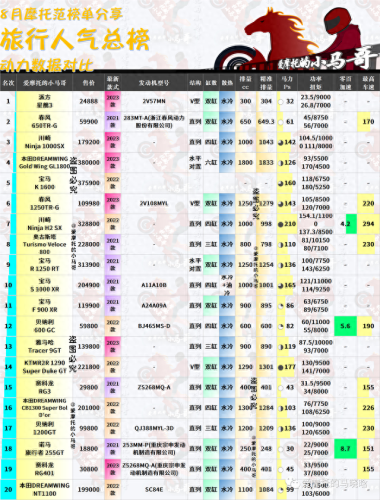Select the 贝纳利 600 GC model cell

pyautogui.click(x=44, y=326)
